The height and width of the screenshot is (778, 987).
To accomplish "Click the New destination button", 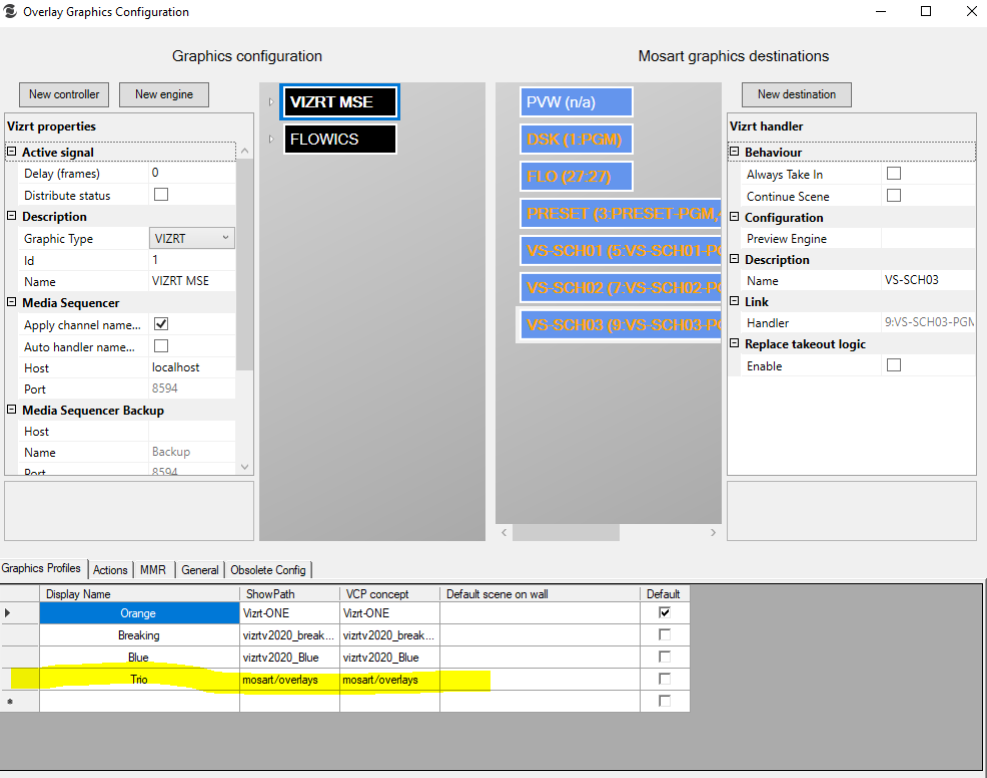I will coord(796,94).
